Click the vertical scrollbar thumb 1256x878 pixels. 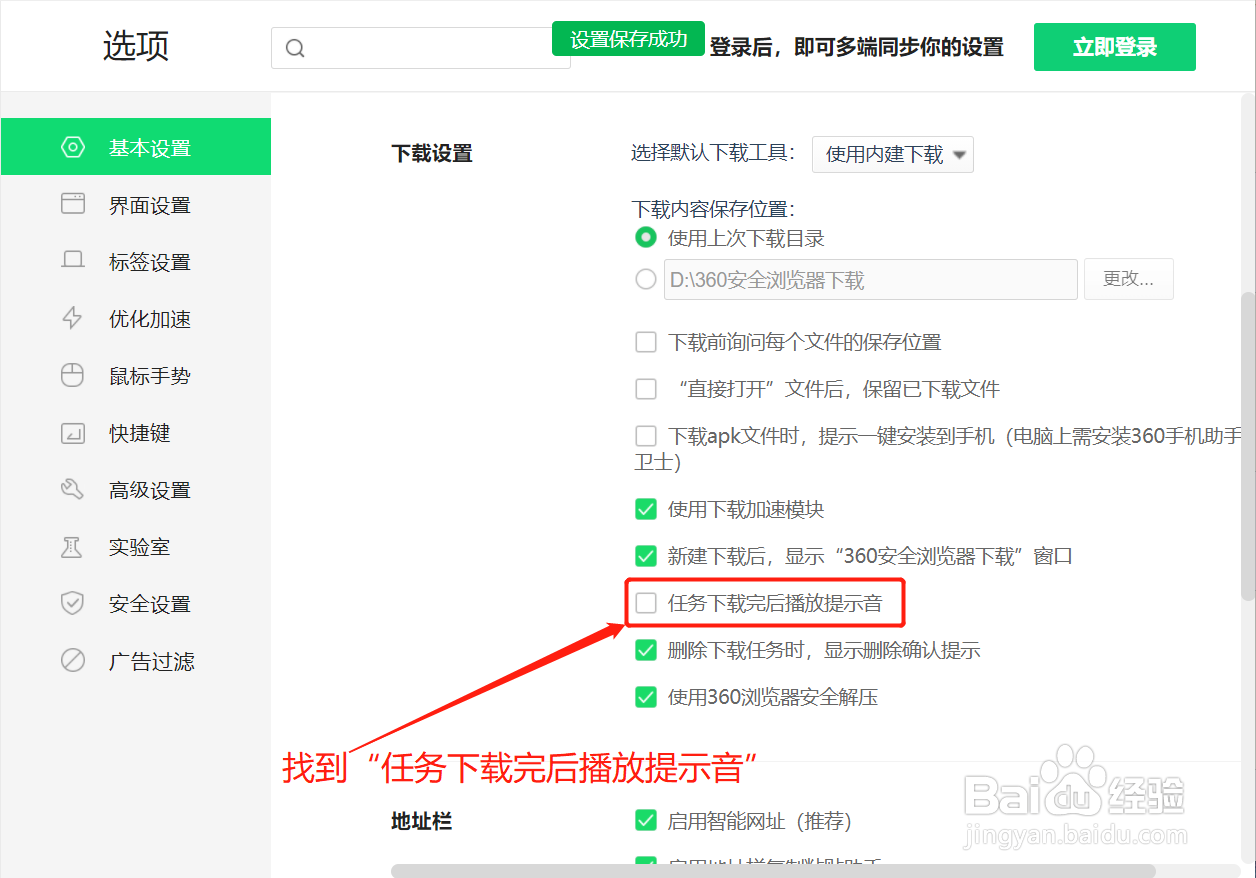[x=1247, y=446]
